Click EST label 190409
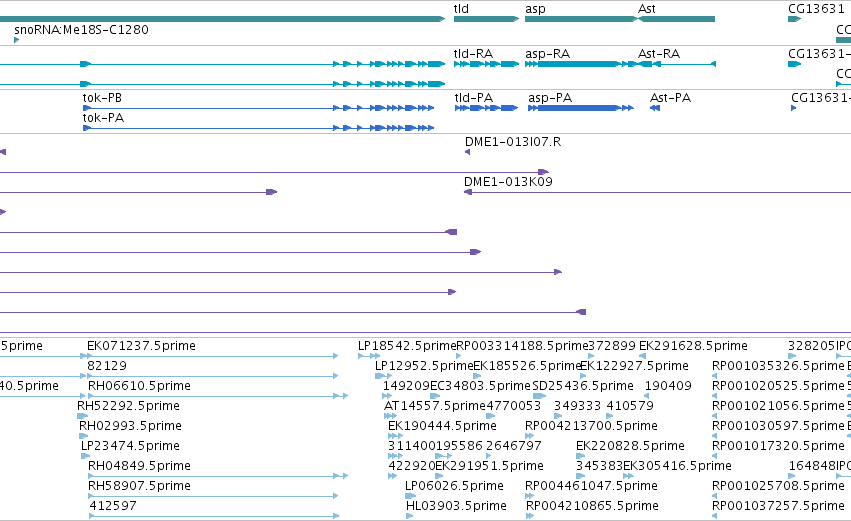Screen dimensions: 851x521 click(x=668, y=386)
